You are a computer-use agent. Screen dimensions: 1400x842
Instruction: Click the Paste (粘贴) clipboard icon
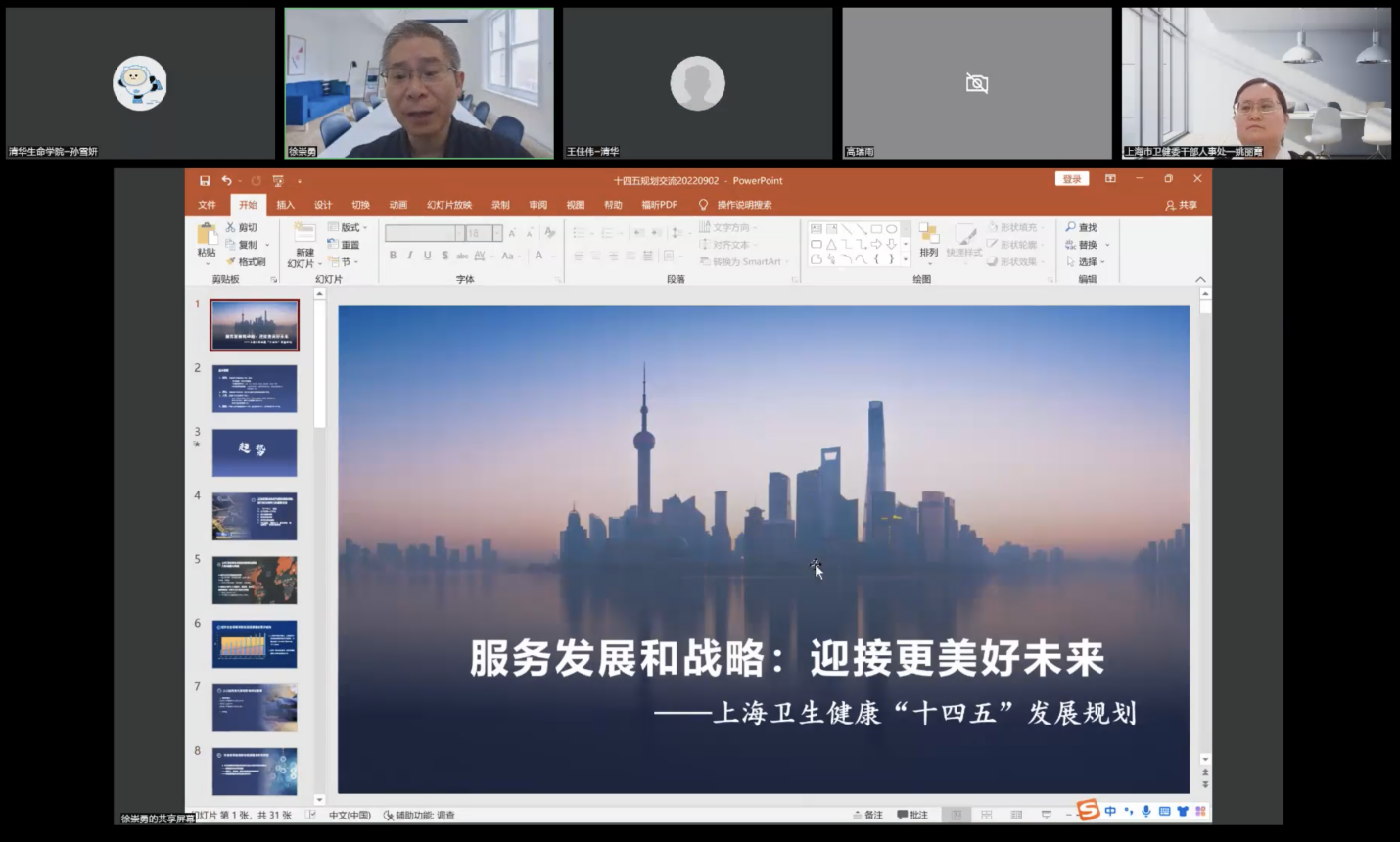[207, 236]
